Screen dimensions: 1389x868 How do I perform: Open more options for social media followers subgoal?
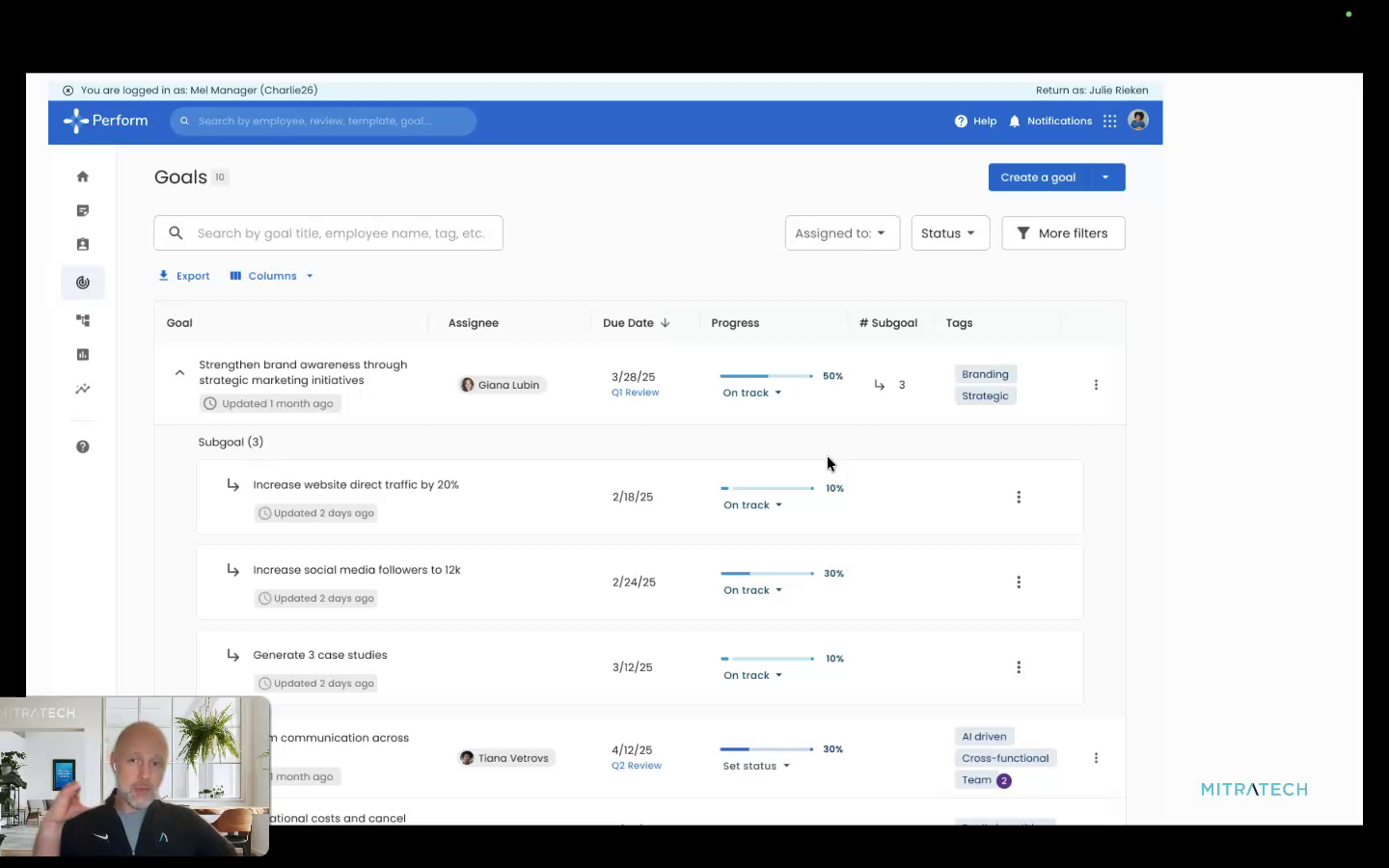[1019, 583]
